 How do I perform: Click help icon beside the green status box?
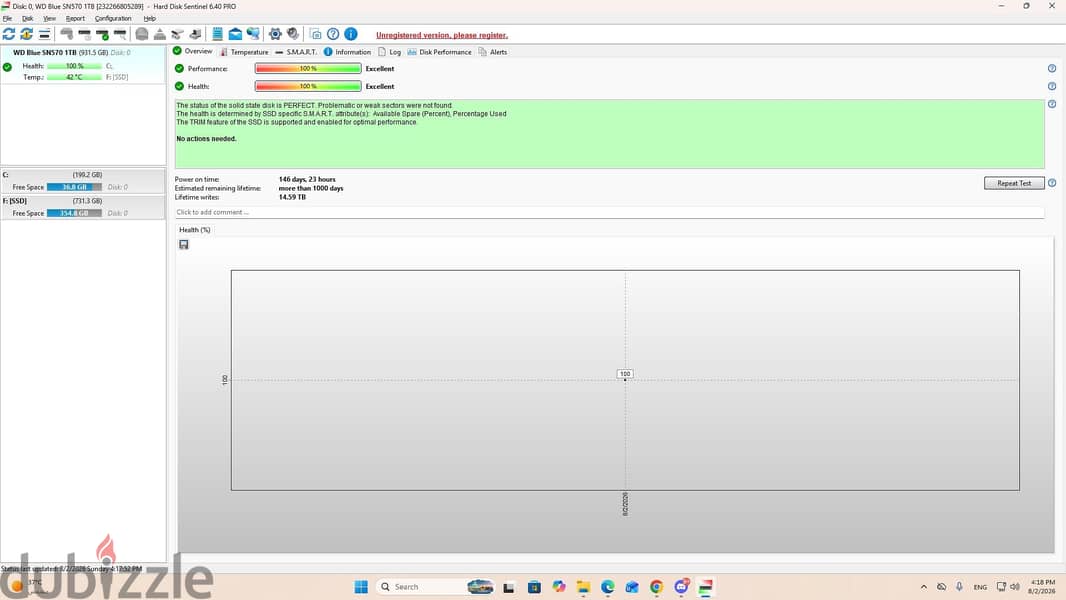(1052, 104)
